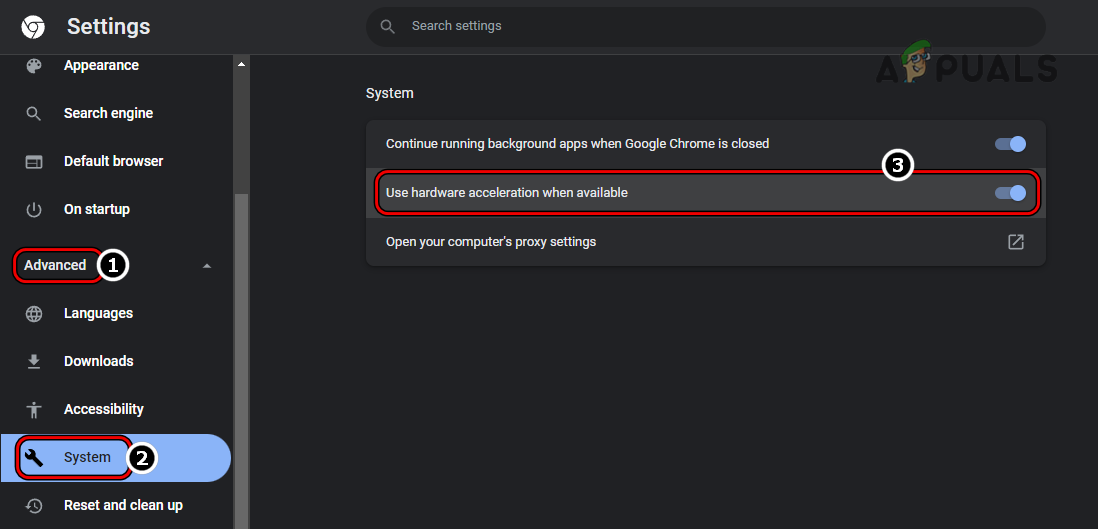The image size is (1098, 529).
Task: Click the Search engine magnifier icon
Action: 34,113
